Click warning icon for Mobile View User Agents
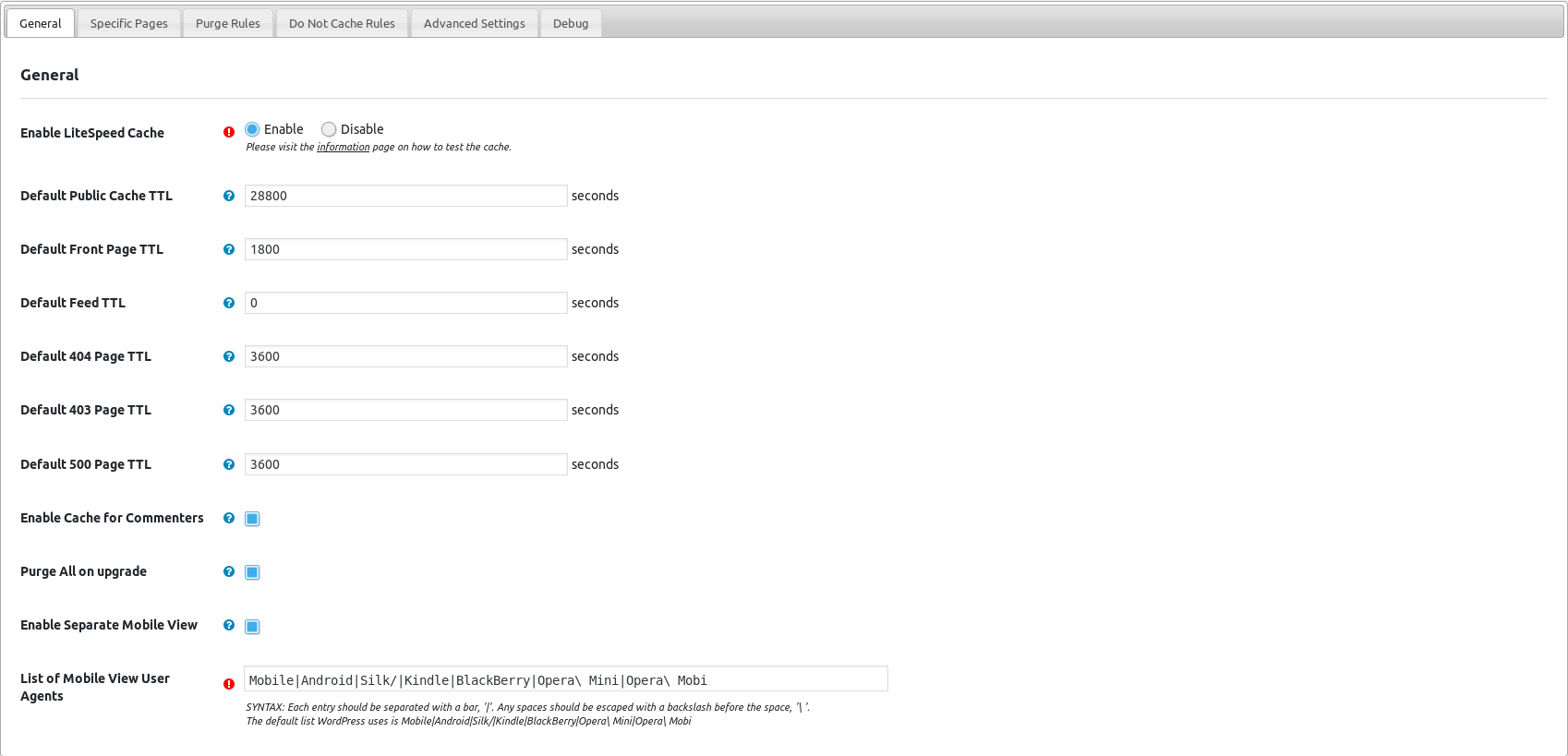The image size is (1568, 756). (229, 684)
